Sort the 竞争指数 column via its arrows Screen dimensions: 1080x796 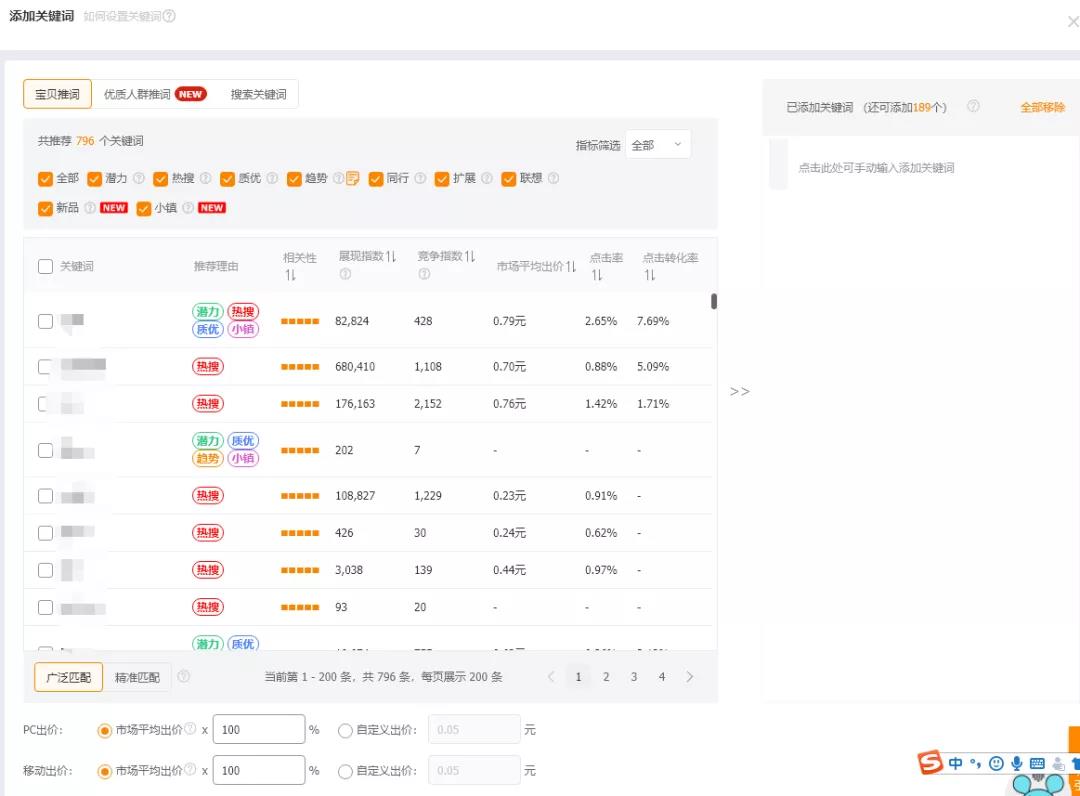click(470, 257)
